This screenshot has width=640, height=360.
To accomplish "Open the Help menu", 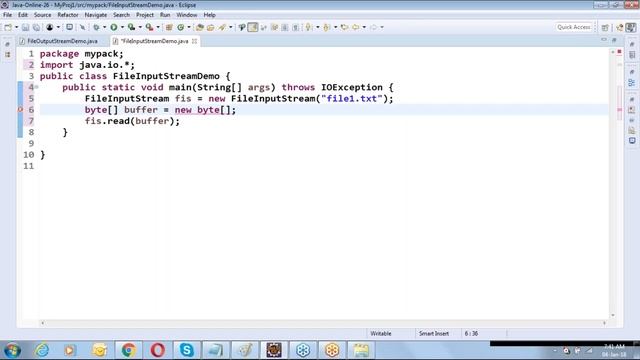I will [209, 15].
